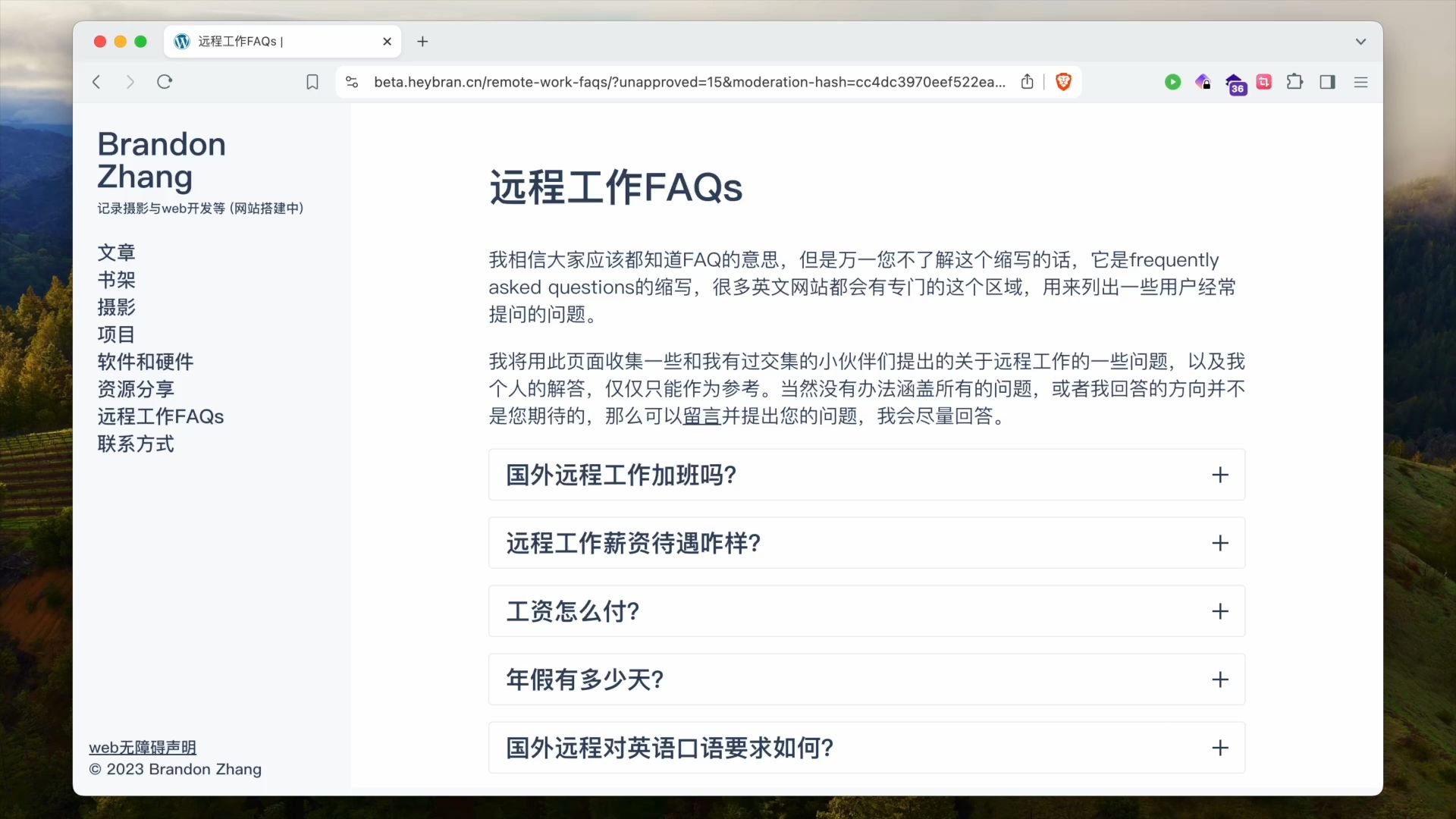
Task: Expand the 远程工作薪资待遇咋样? question
Action: [x=867, y=543]
